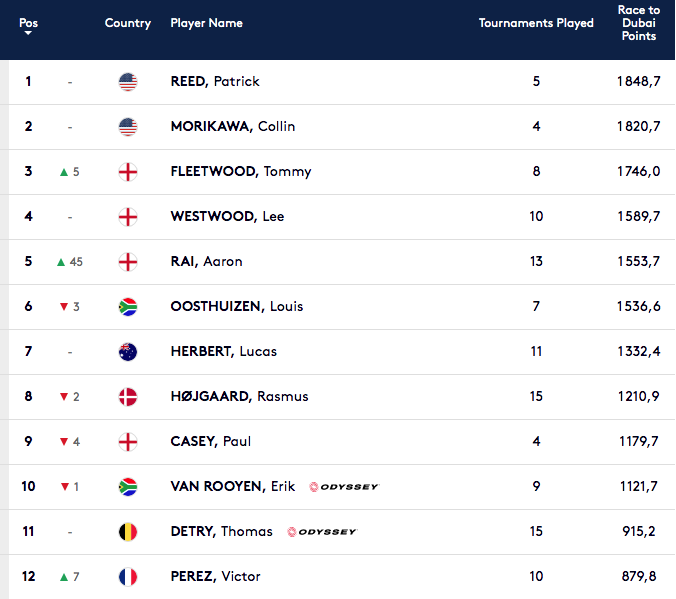This screenshot has width=676, height=599.
Task: Click the Country column header
Action: tap(128, 23)
